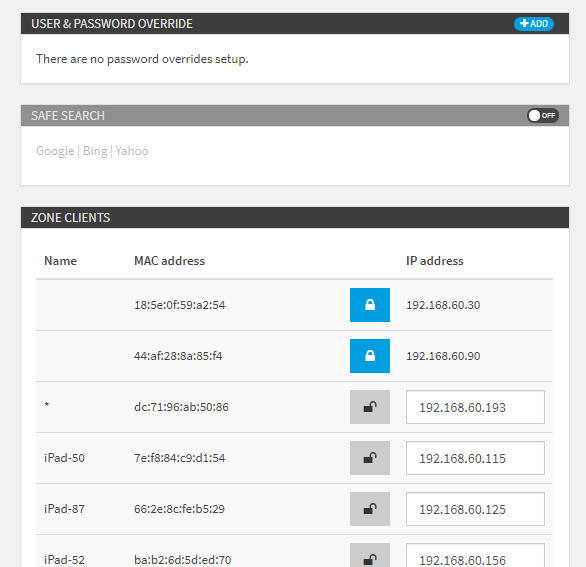Click the MAC address column header
The image size is (586, 567).
pyautogui.click(x=169, y=261)
